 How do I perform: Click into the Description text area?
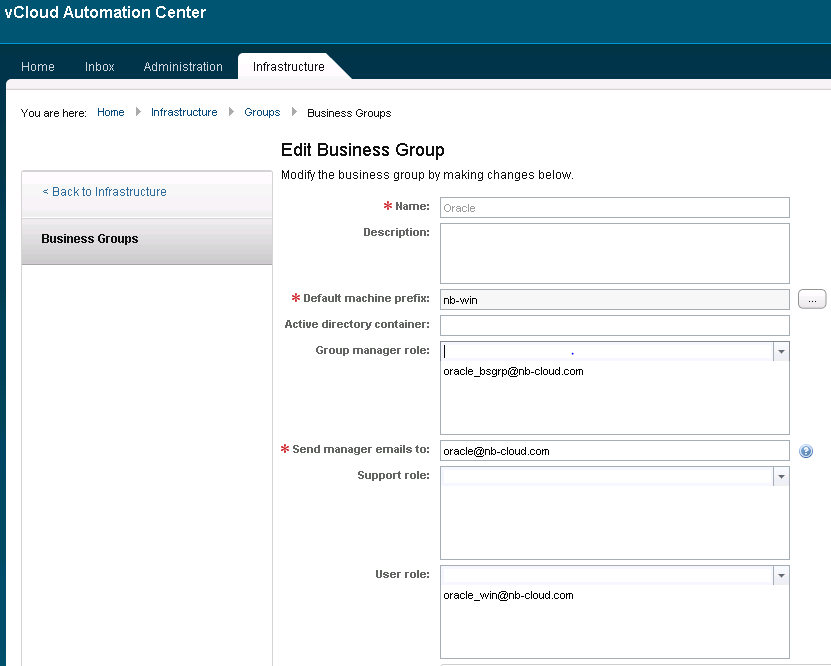615,253
